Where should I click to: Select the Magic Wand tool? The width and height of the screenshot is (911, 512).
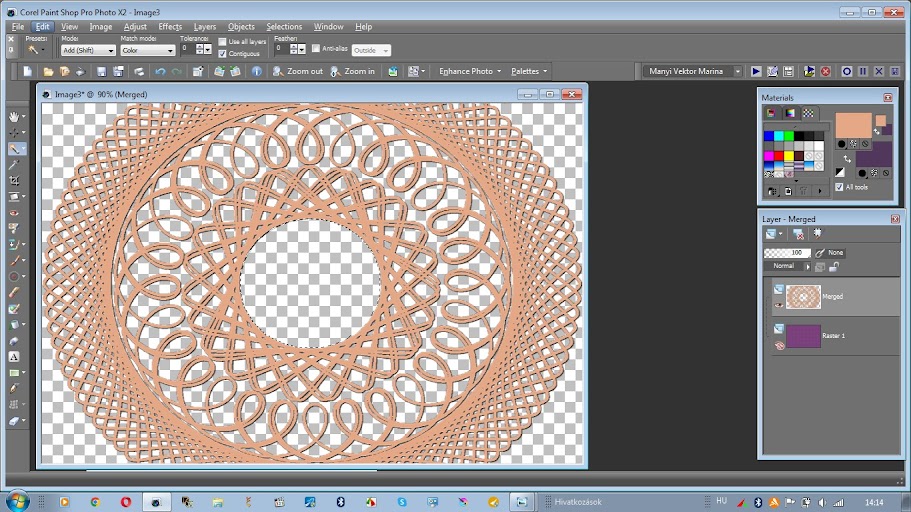click(x=14, y=148)
